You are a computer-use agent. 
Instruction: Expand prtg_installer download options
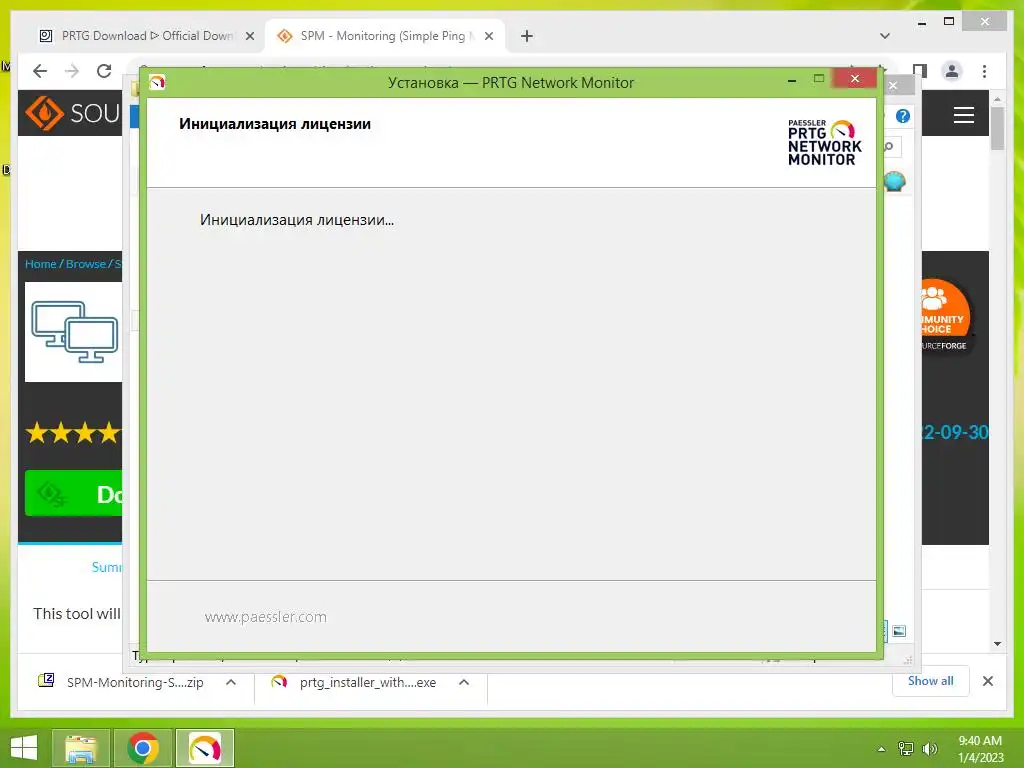[x=464, y=682]
